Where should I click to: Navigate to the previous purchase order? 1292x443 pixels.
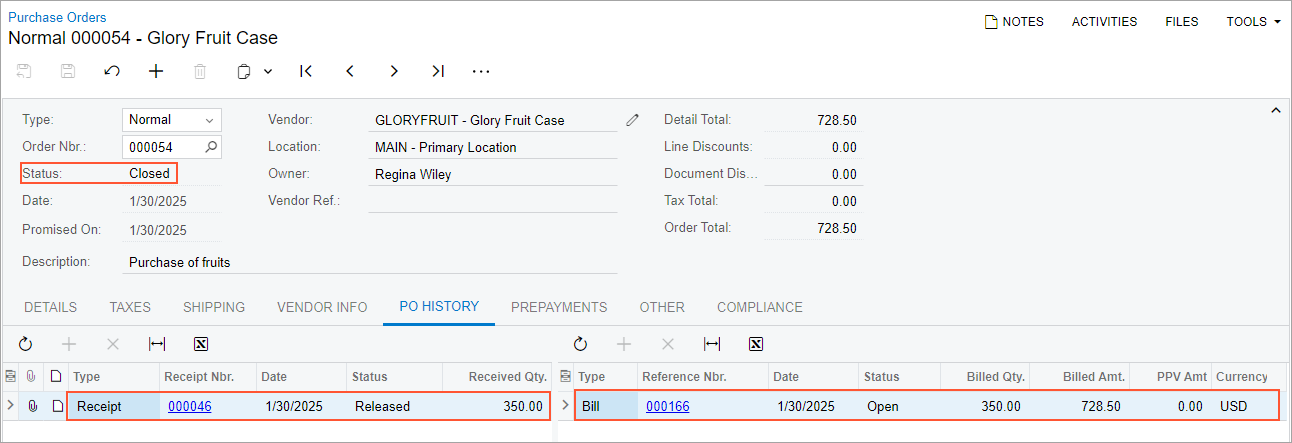350,71
